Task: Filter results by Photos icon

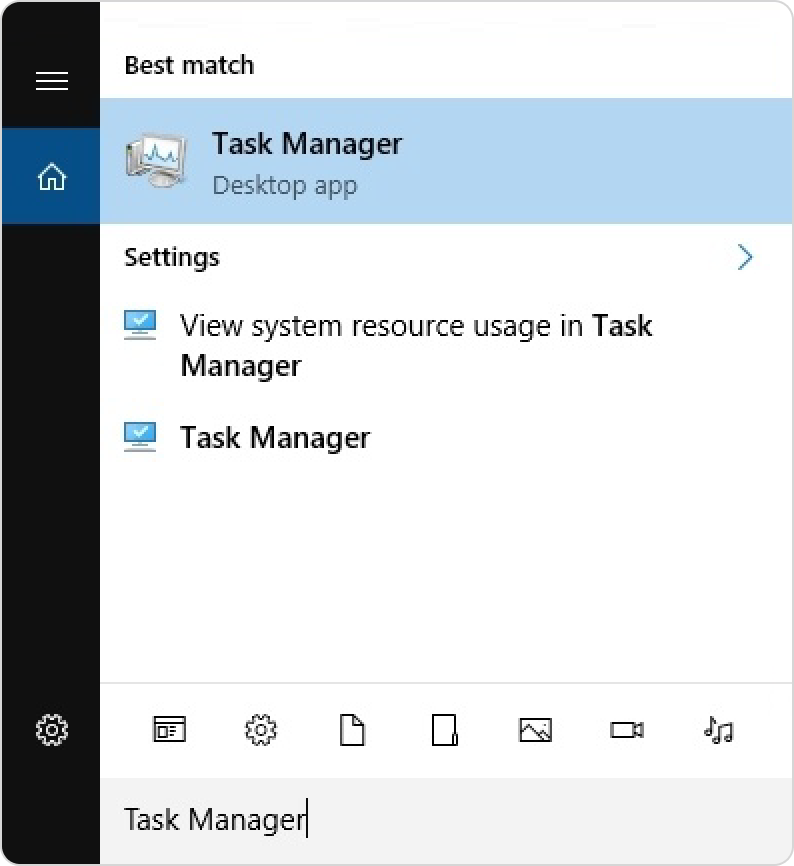Action: 536,730
